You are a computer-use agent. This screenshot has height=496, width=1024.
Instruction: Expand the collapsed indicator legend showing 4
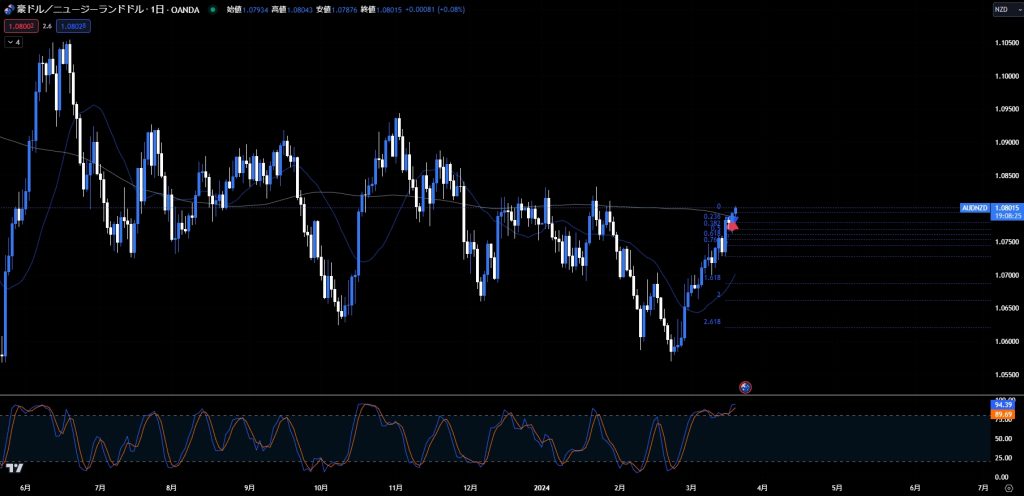click(14, 42)
